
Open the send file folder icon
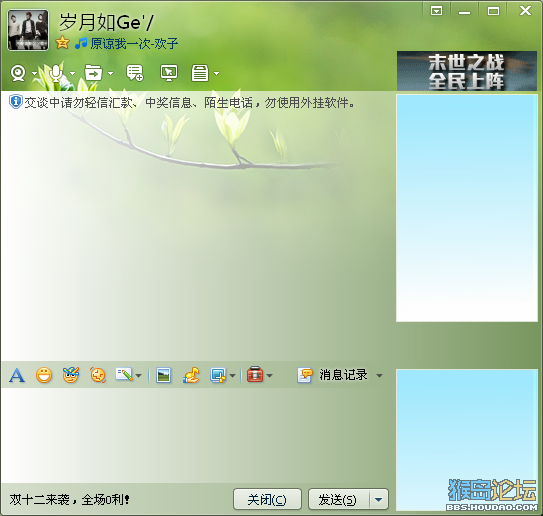(94, 73)
